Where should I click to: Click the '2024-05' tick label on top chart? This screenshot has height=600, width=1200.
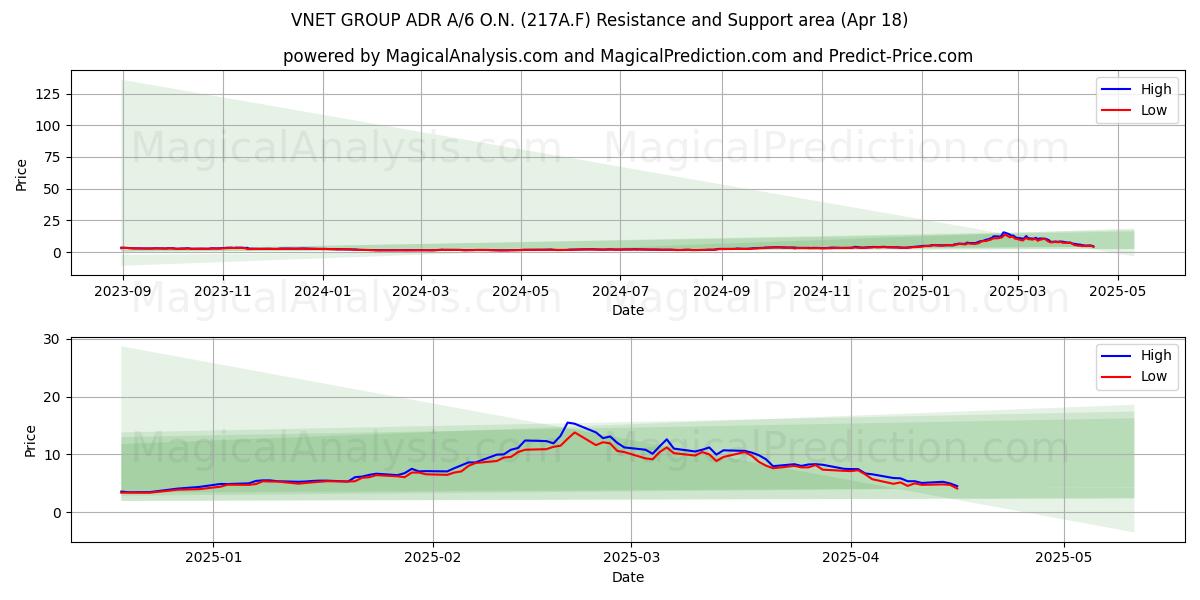pyautogui.click(x=521, y=291)
